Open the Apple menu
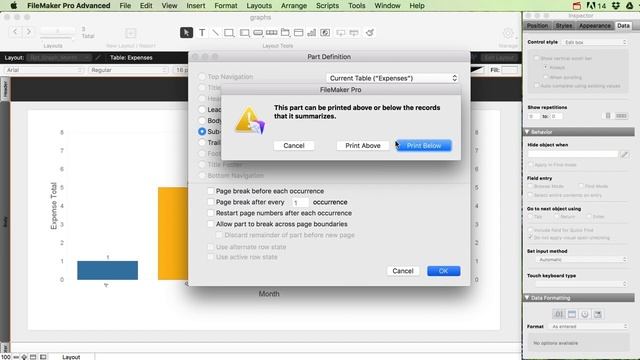 (x=13, y=6)
